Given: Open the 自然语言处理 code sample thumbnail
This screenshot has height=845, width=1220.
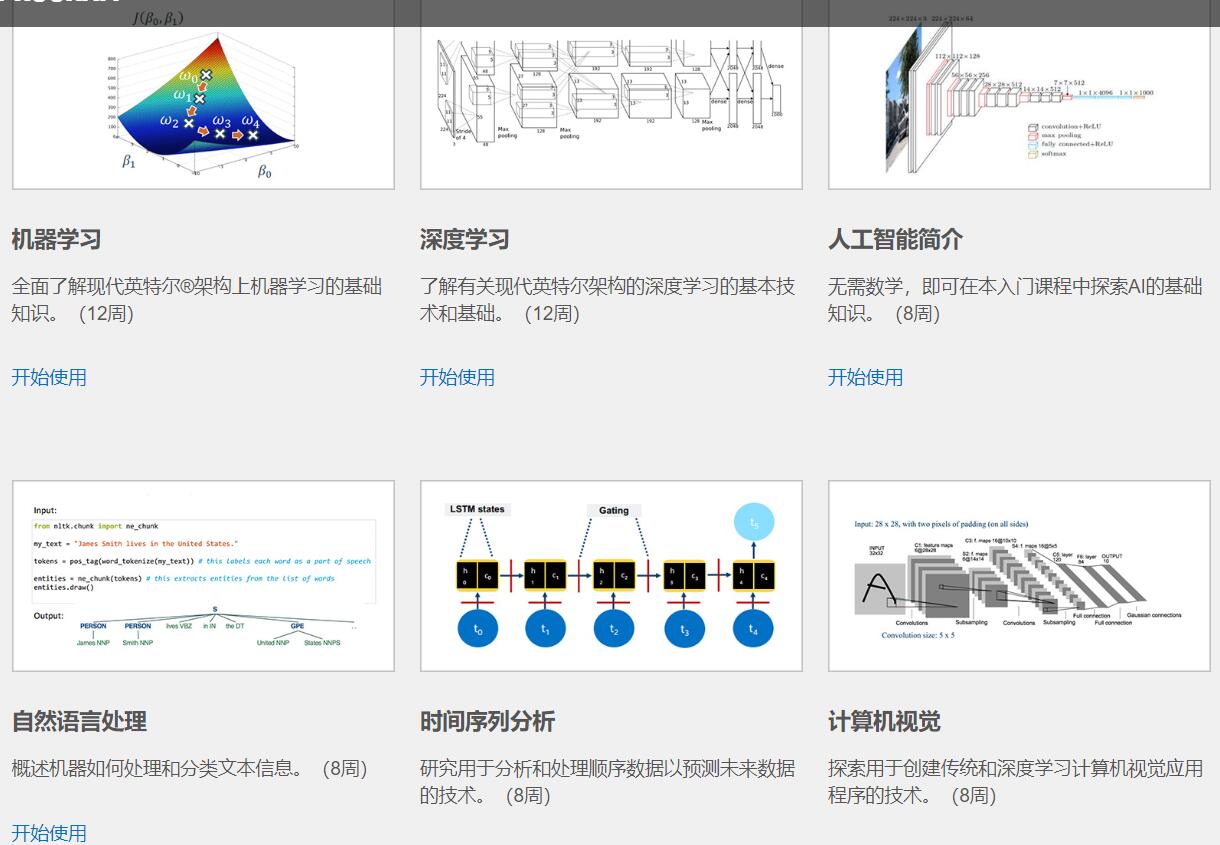Looking at the screenshot, I should 203,576.
